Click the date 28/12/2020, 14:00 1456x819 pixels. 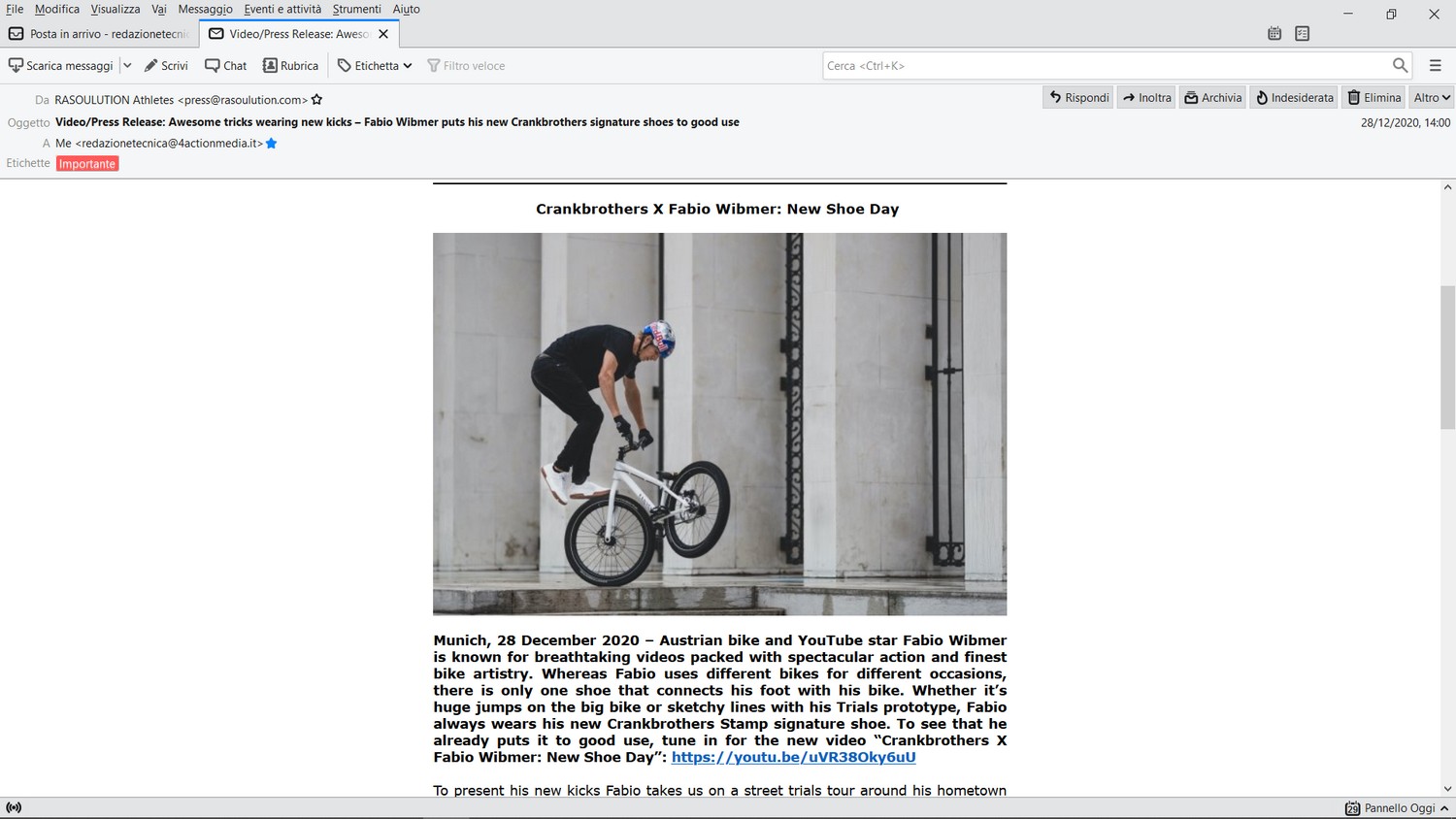coord(1406,123)
